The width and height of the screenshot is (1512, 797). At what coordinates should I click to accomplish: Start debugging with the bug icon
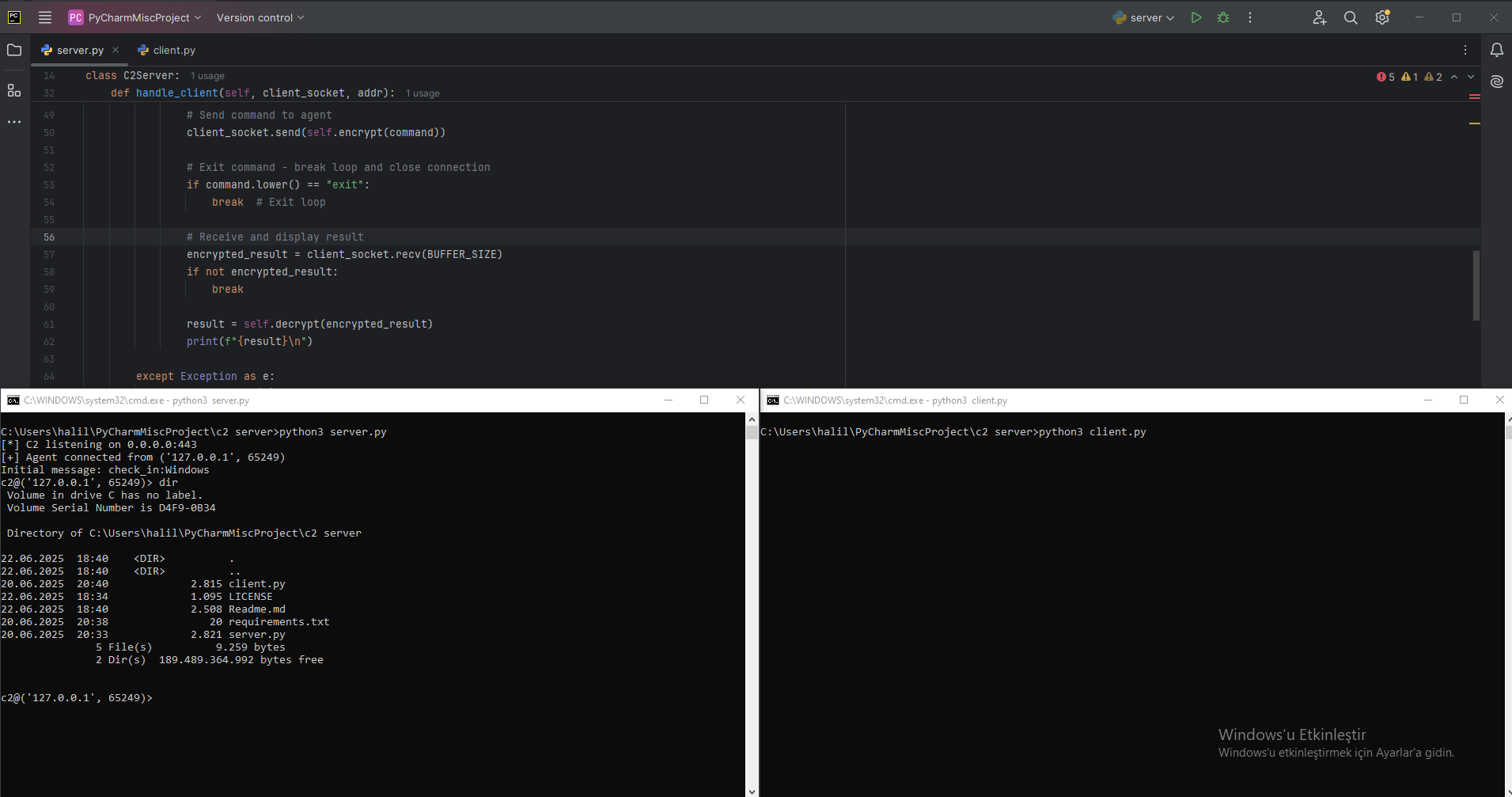[1223, 17]
